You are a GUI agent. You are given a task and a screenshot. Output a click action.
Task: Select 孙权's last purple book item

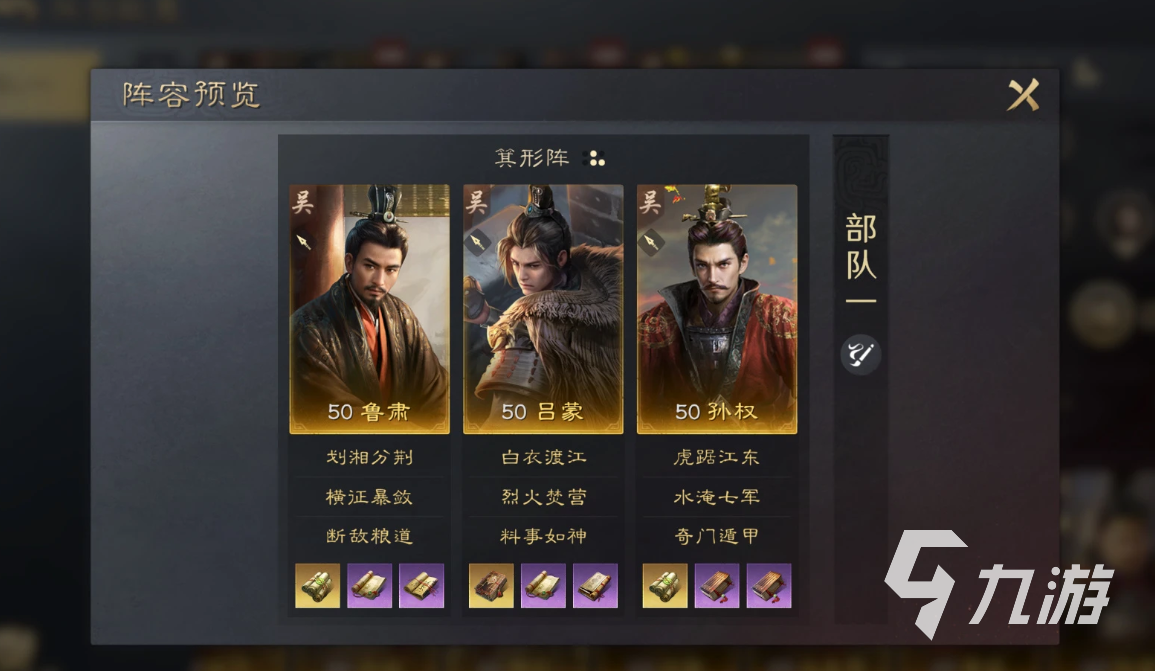(x=769, y=586)
